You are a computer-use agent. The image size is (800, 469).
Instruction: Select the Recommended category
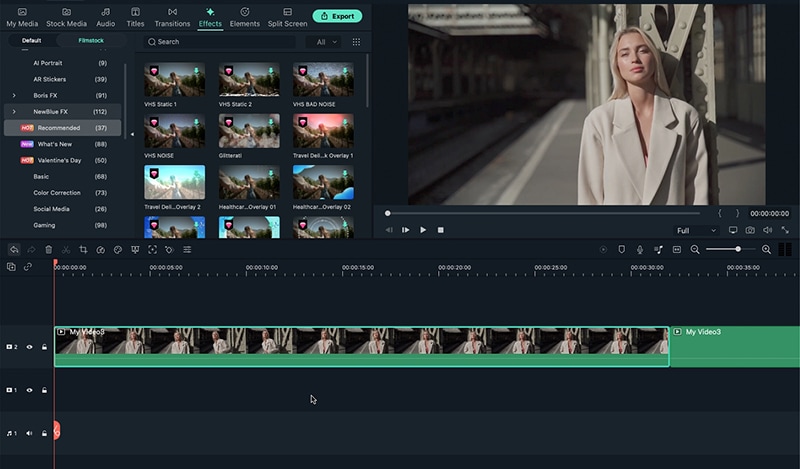63,128
